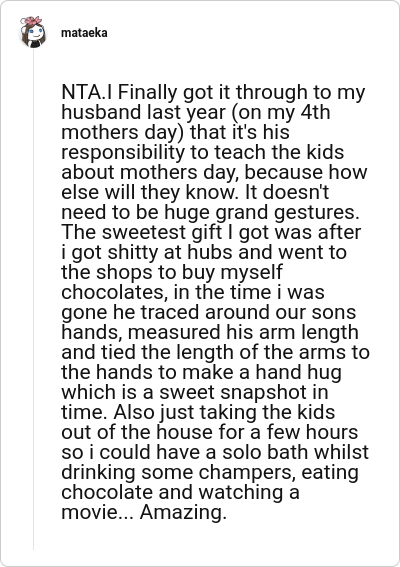Click the line "about mothers day, because how"
The image size is (400, 567).
[214, 172]
